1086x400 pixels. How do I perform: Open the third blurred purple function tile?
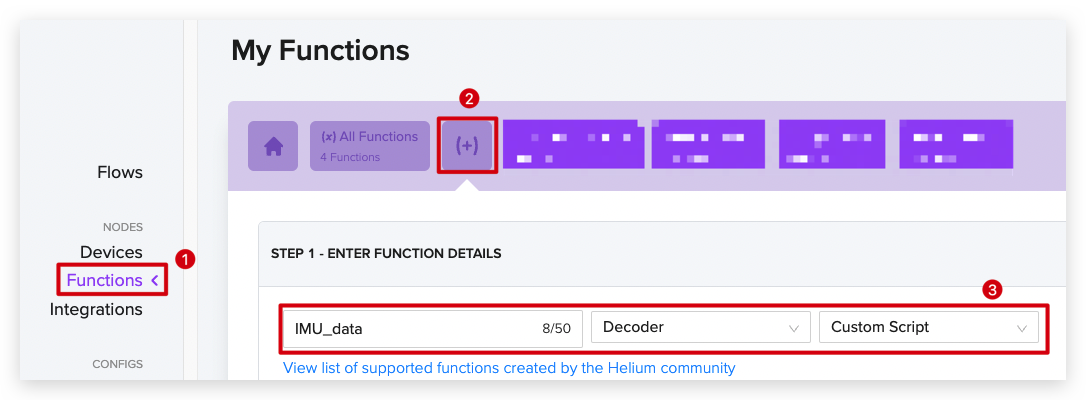click(x=832, y=145)
